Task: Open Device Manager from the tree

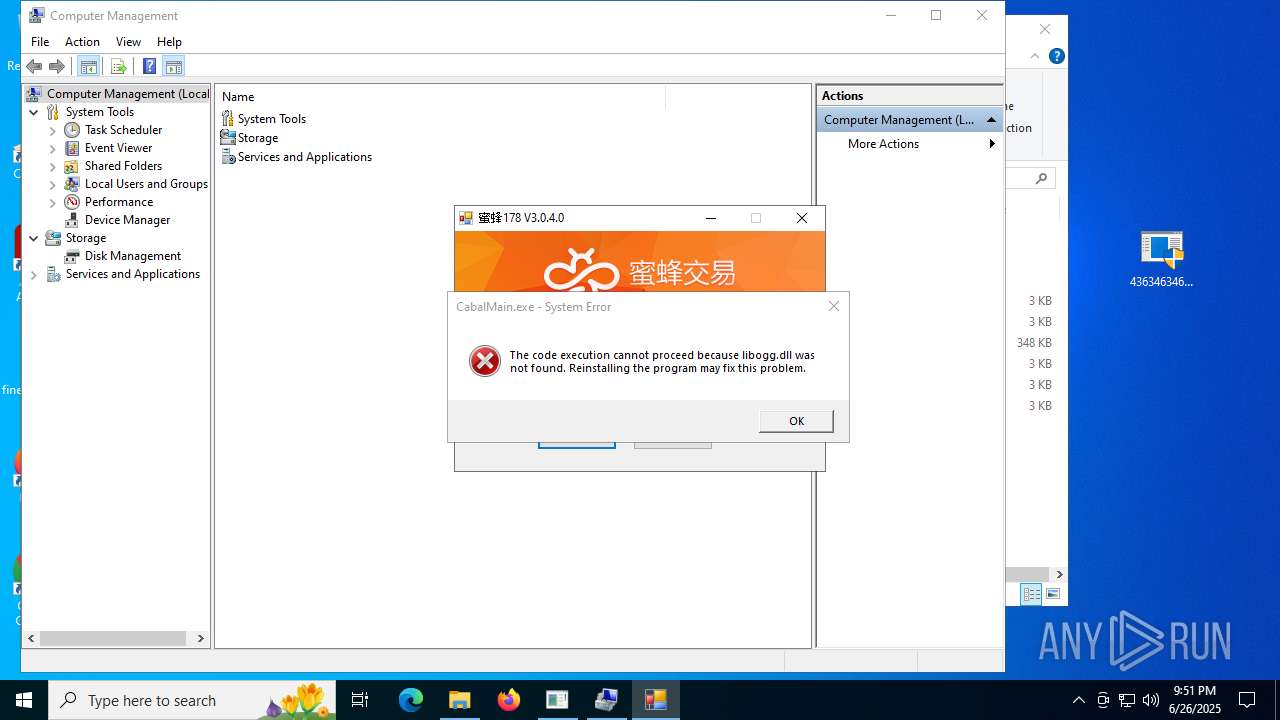Action: 127,220
